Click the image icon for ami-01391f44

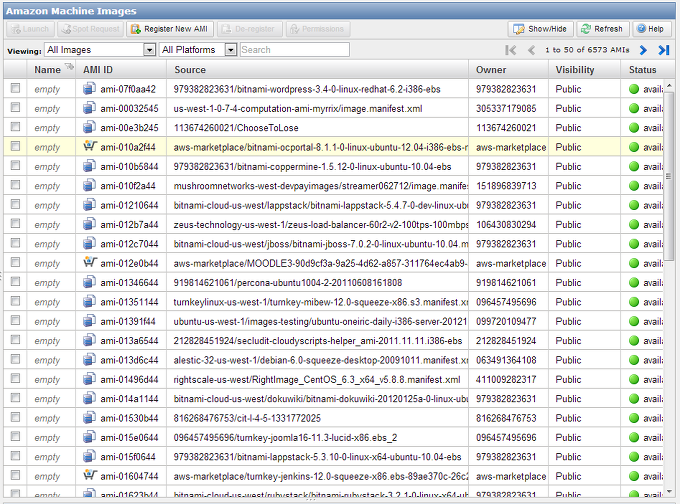tap(89, 321)
